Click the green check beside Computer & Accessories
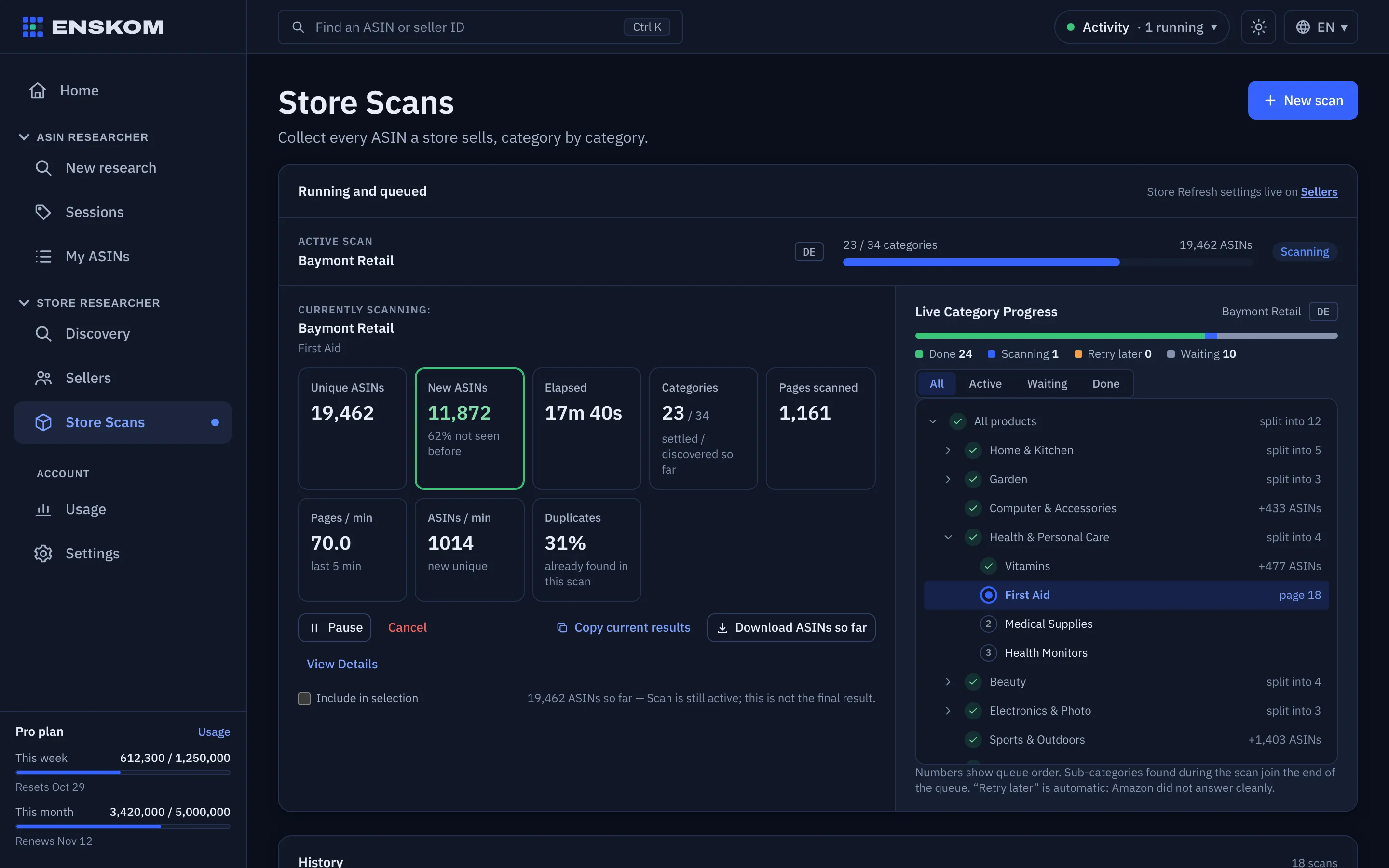This screenshot has width=1389, height=868. coord(973,508)
